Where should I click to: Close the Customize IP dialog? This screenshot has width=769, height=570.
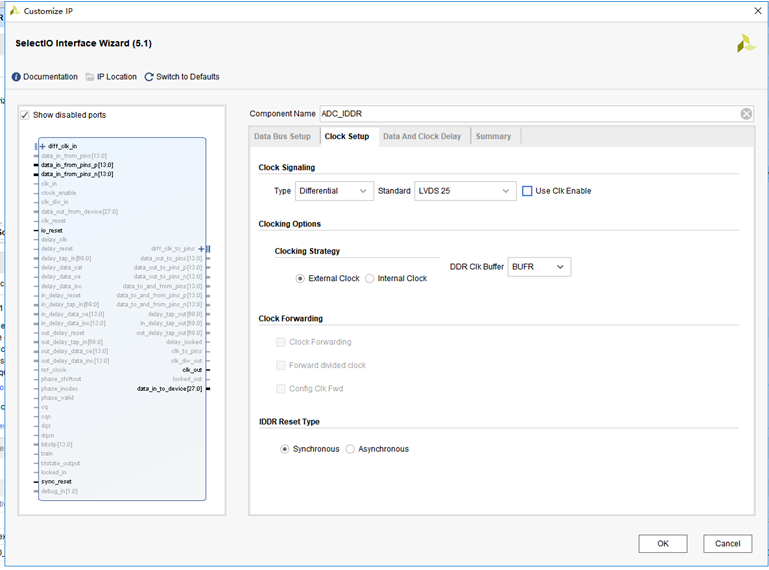pos(758,11)
